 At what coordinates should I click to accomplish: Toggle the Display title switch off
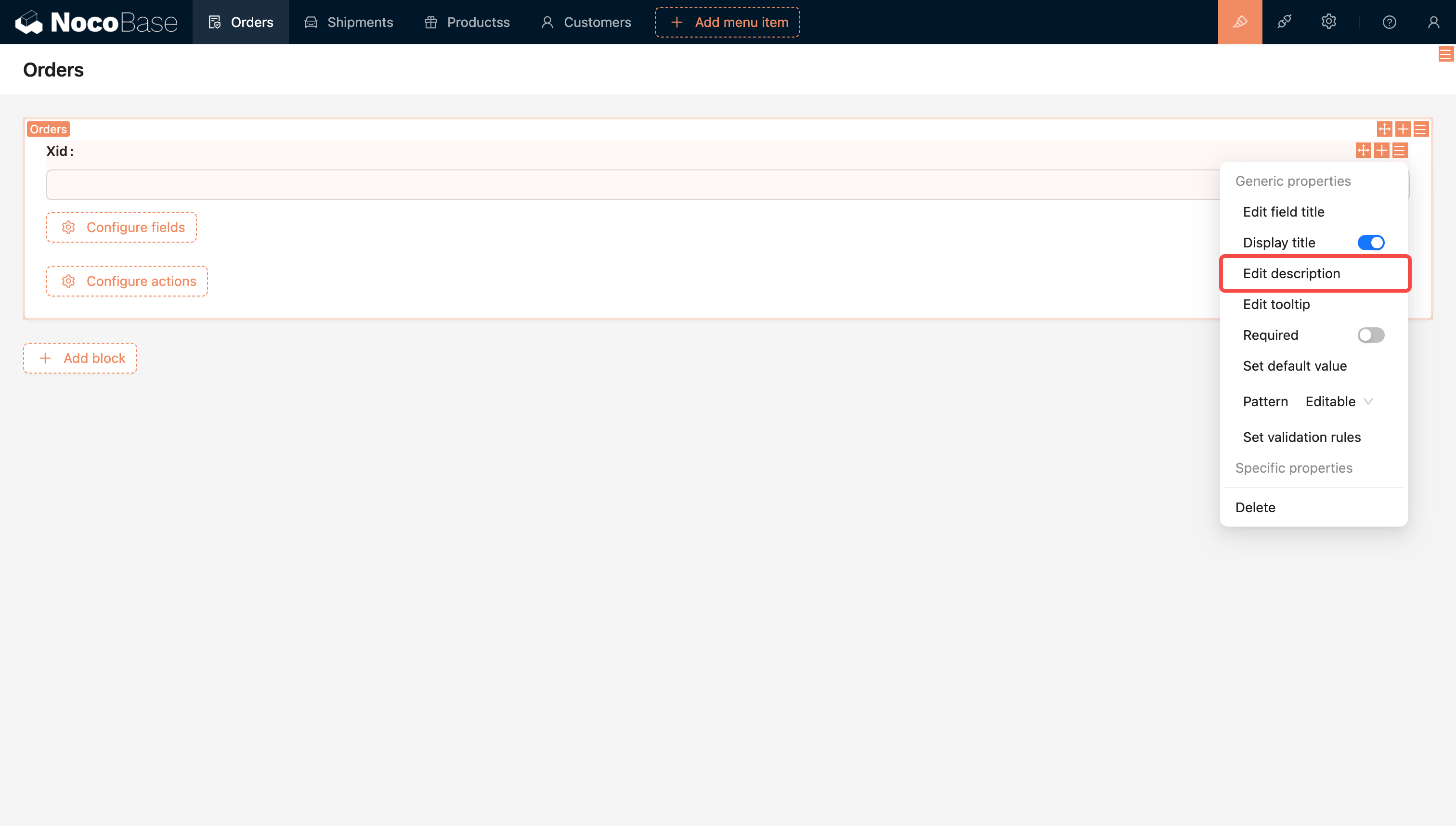click(x=1370, y=243)
